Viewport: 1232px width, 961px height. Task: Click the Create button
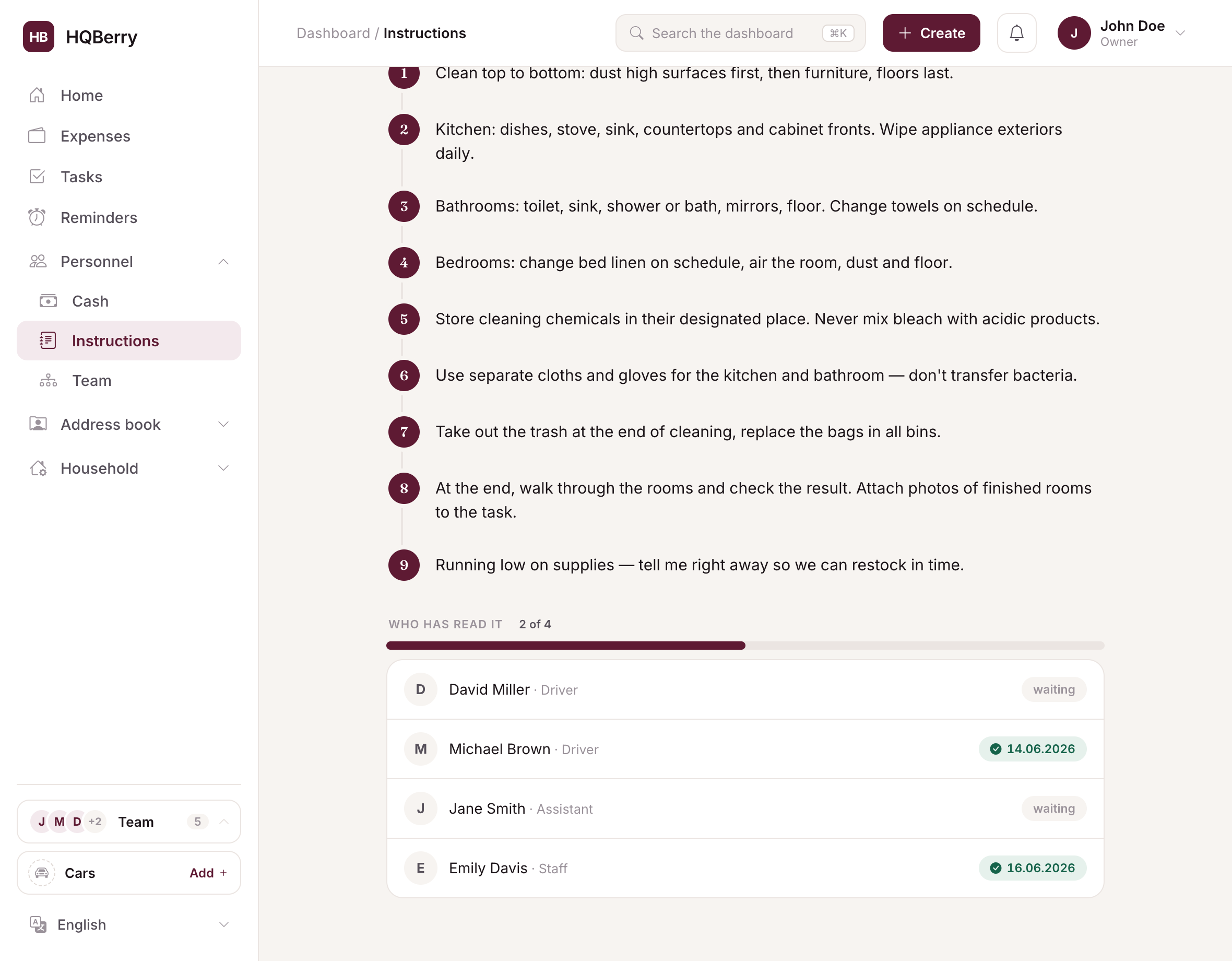(931, 33)
